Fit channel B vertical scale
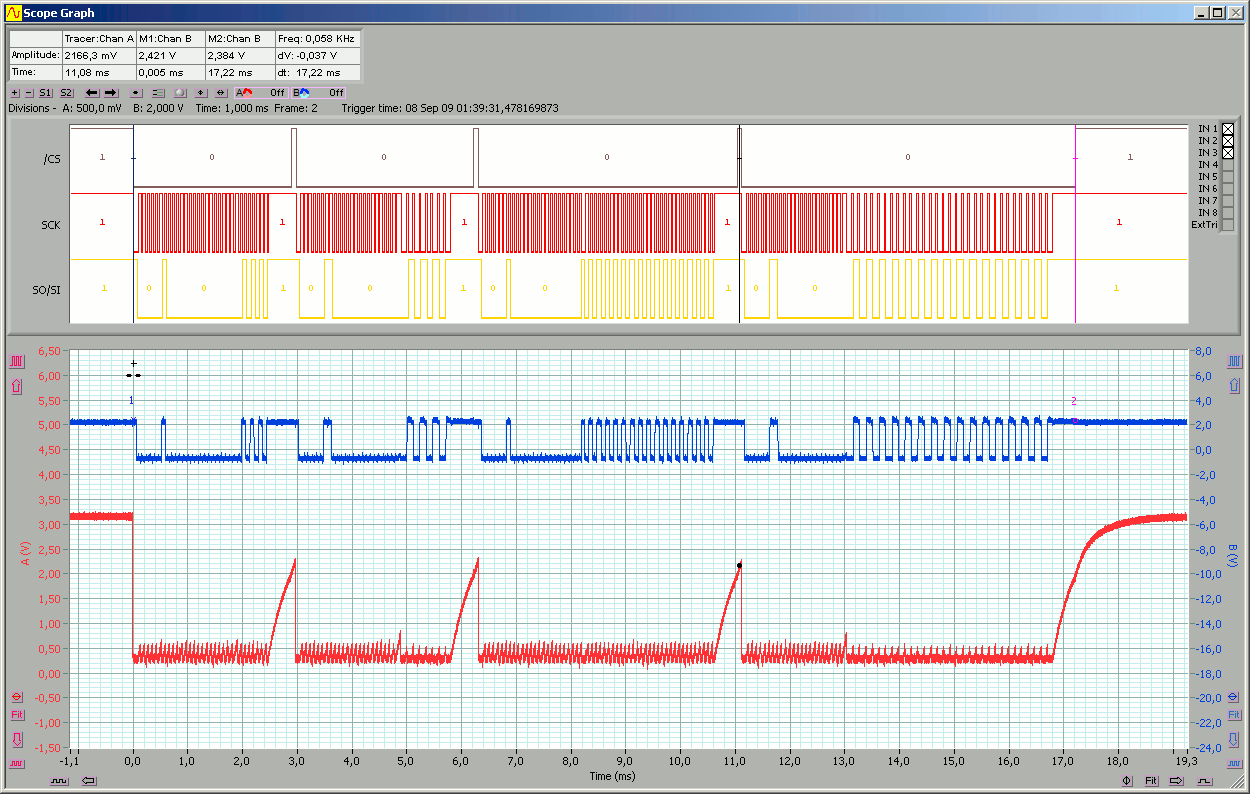Image resolution: width=1250 pixels, height=794 pixels. point(1234,715)
